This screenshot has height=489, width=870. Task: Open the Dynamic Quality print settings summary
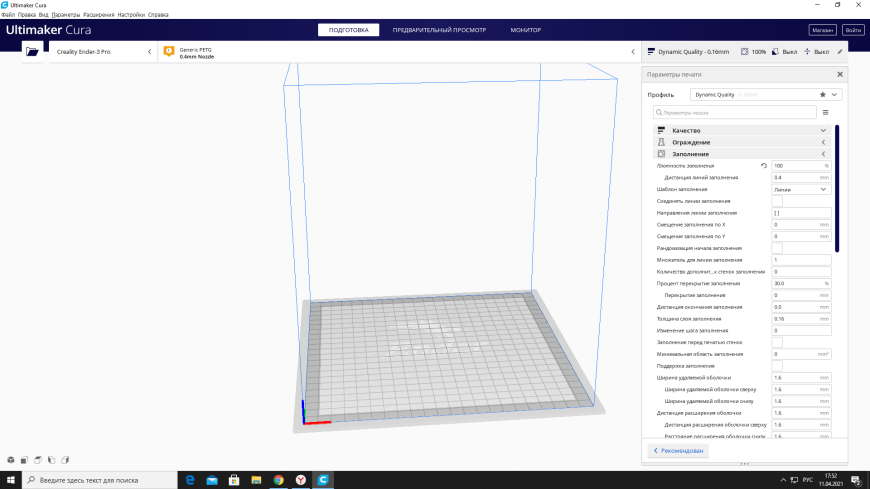point(744,52)
